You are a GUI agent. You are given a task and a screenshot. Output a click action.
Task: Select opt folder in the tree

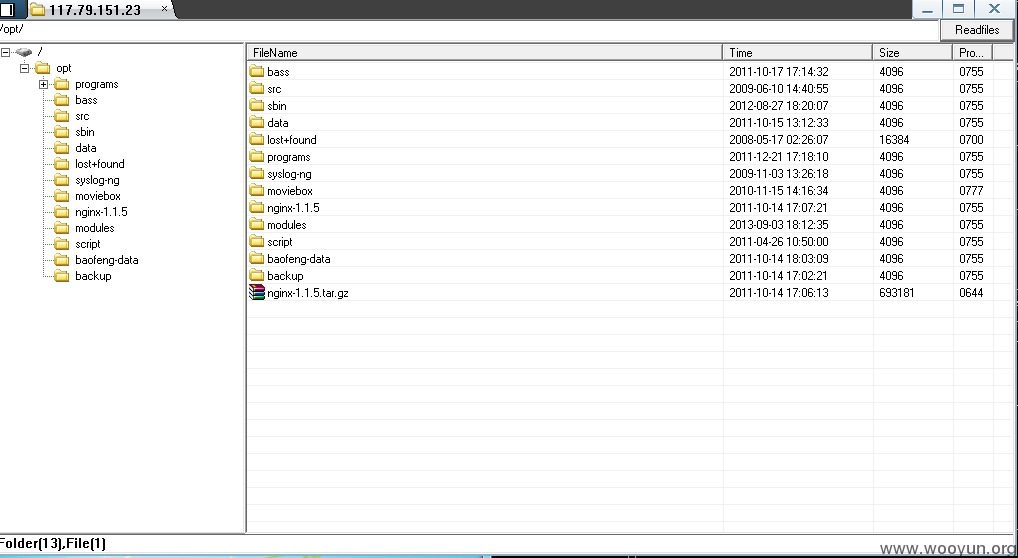coord(64,68)
